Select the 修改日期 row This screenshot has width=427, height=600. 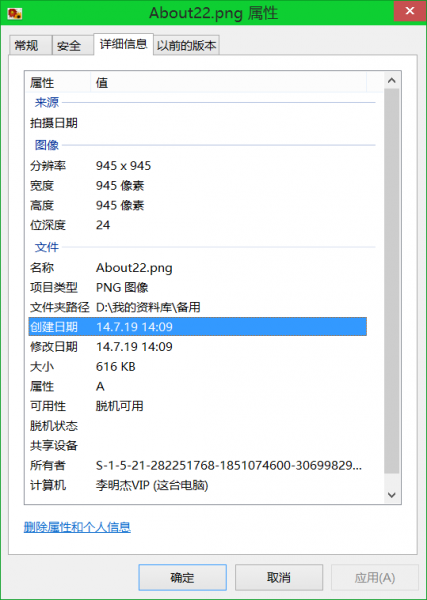[198, 347]
